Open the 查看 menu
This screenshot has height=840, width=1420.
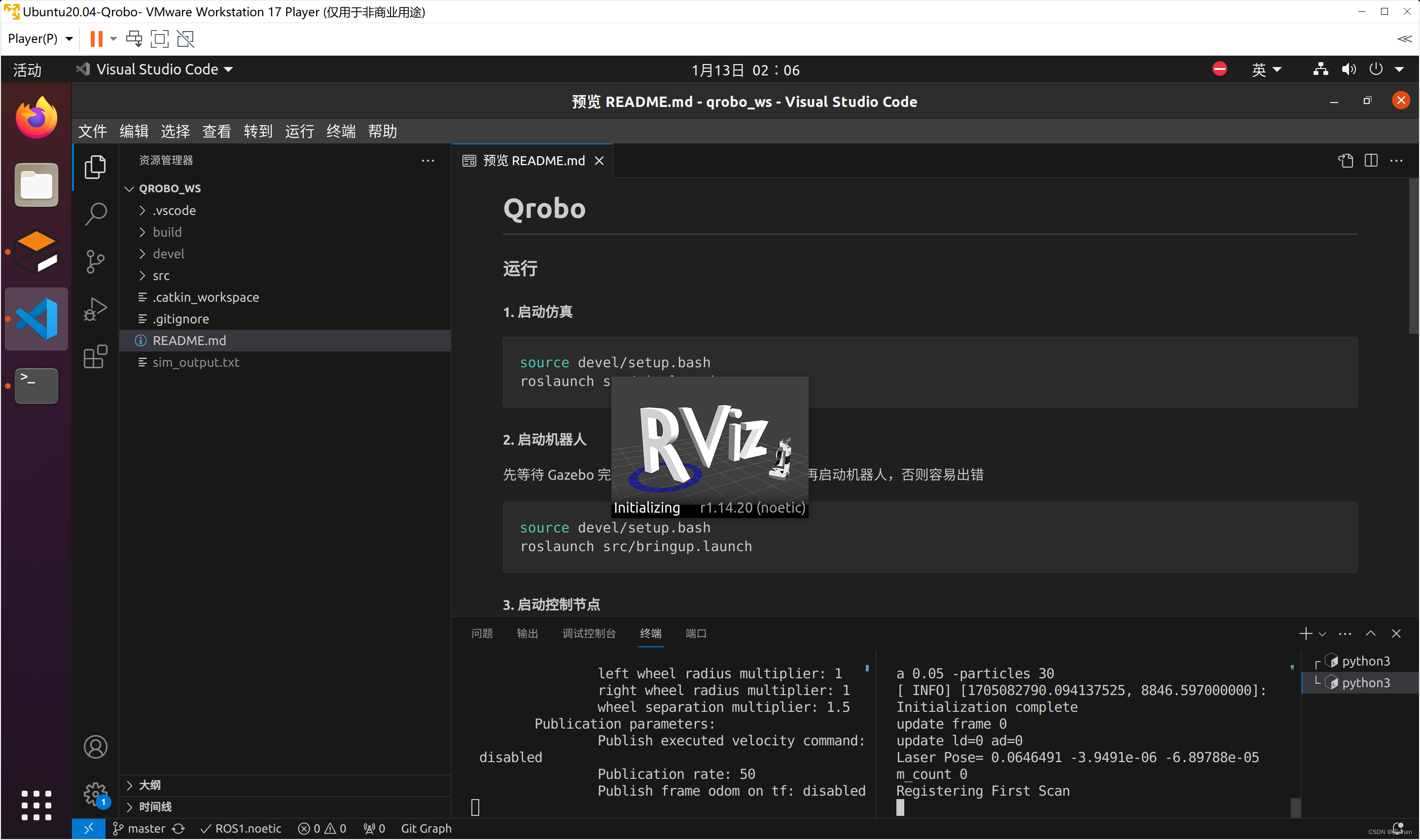pos(217,131)
